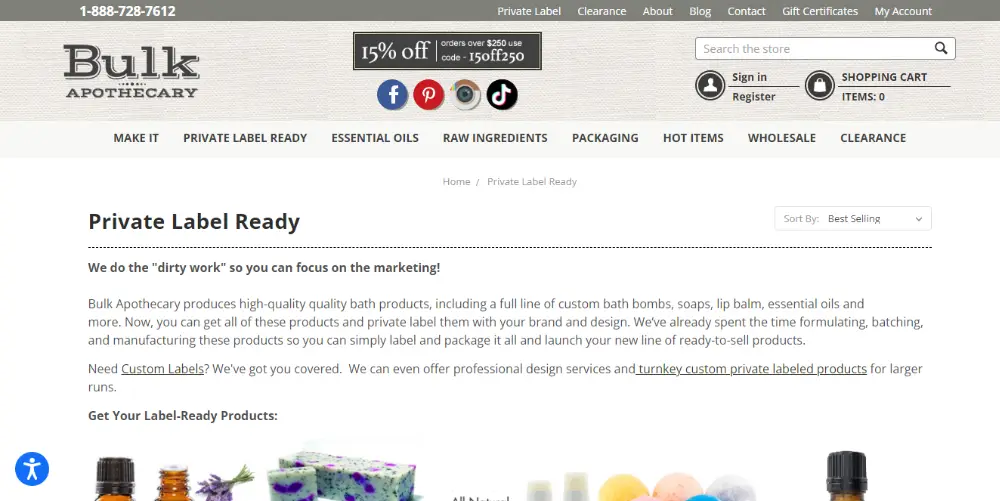Go to Gift Certificates page
This screenshot has height=501, width=1000.
820,11
